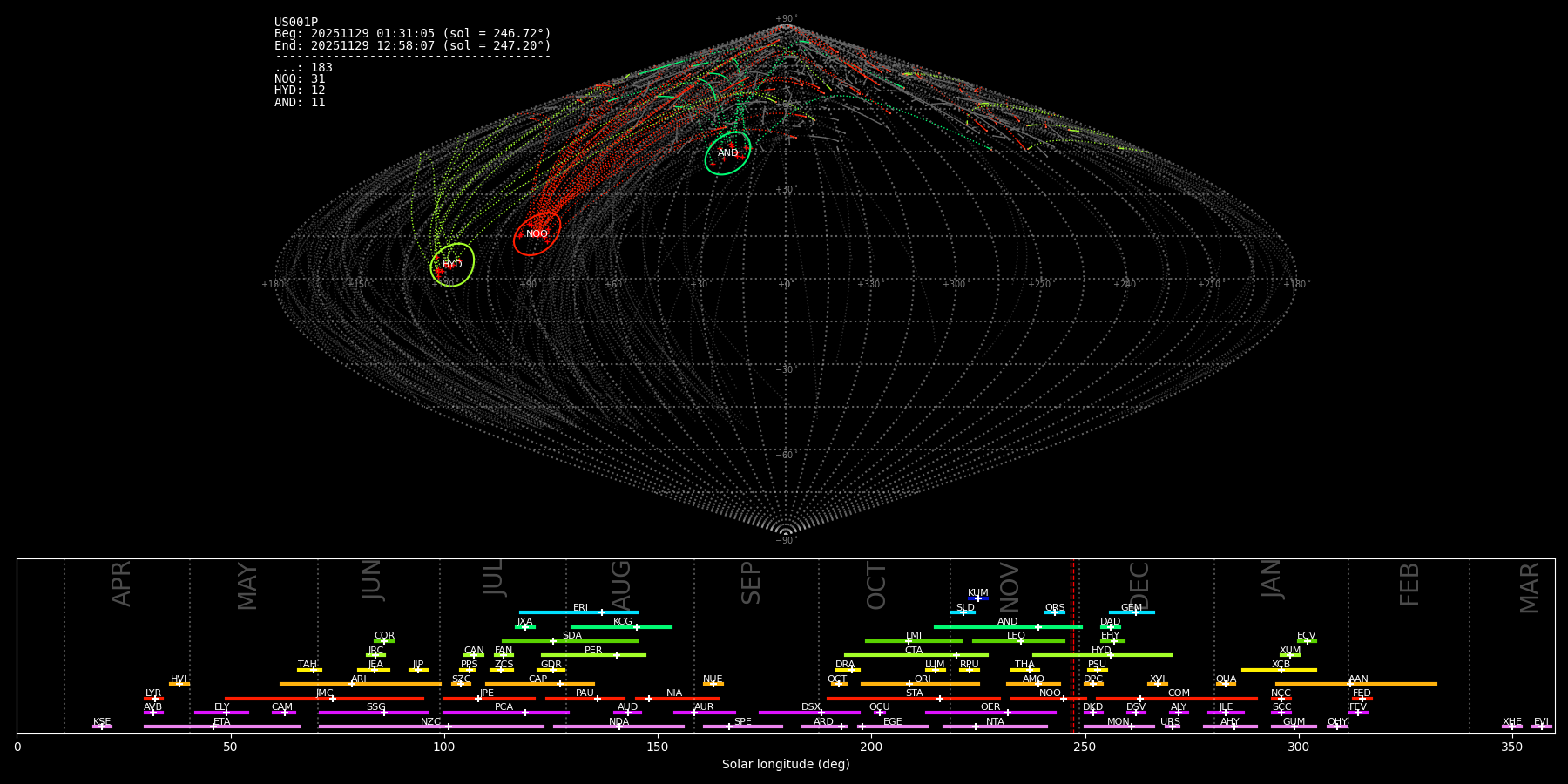The height and width of the screenshot is (784, 1568).
Task: Select the LMI shower label
Action: click(x=914, y=636)
